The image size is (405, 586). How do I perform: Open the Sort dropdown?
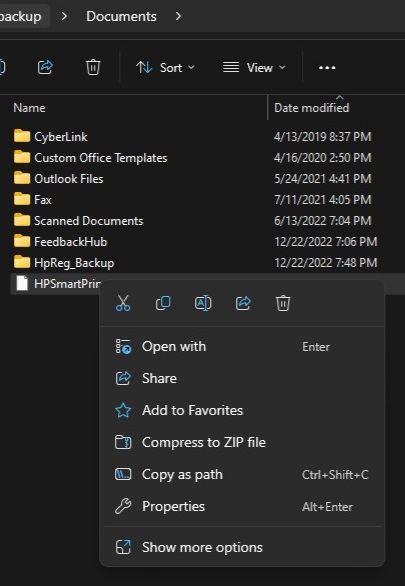166,68
